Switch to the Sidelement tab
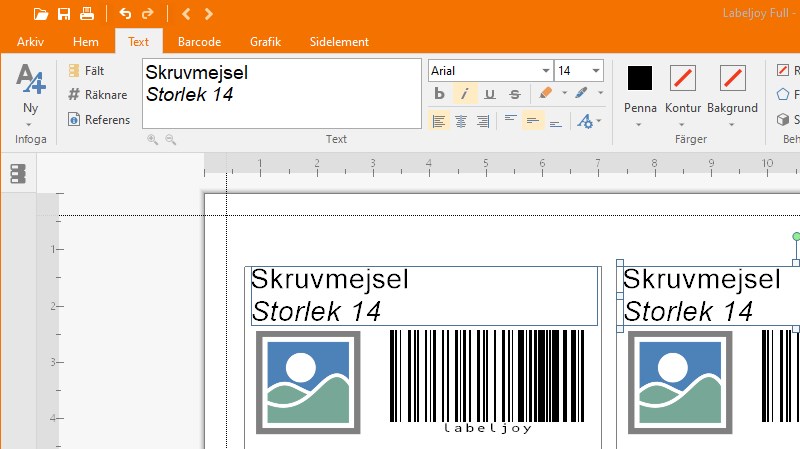800x449 pixels. point(339,42)
